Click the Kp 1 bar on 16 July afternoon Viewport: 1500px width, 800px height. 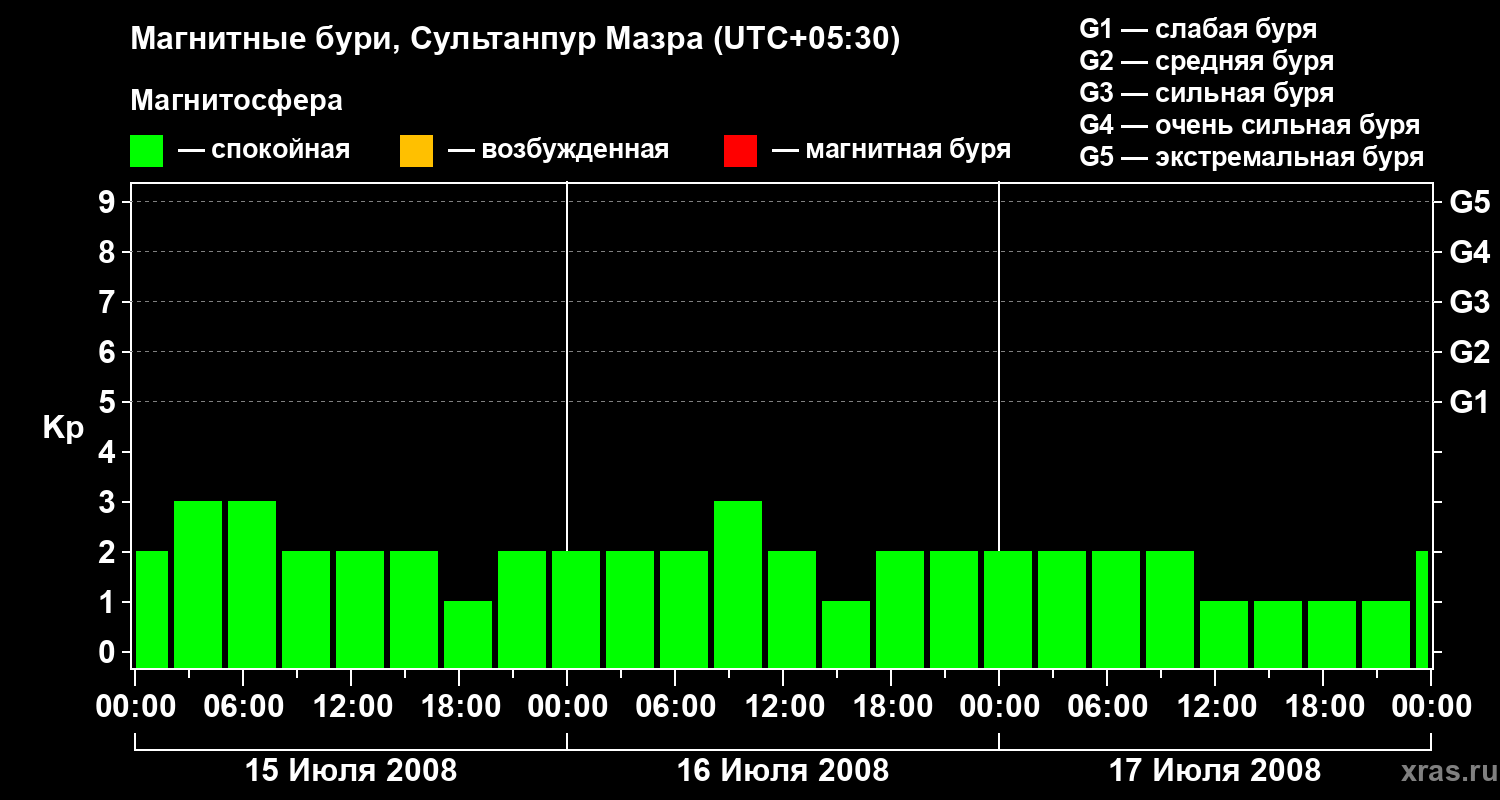(846, 634)
